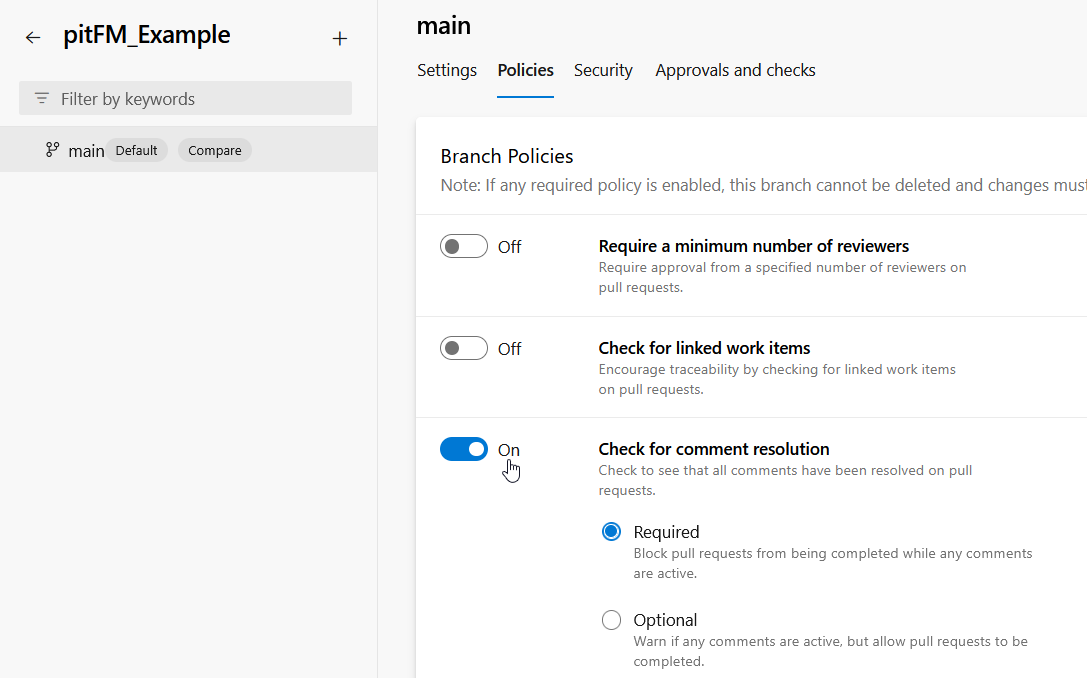
Task: Click the Default badge next to main
Action: point(136,150)
